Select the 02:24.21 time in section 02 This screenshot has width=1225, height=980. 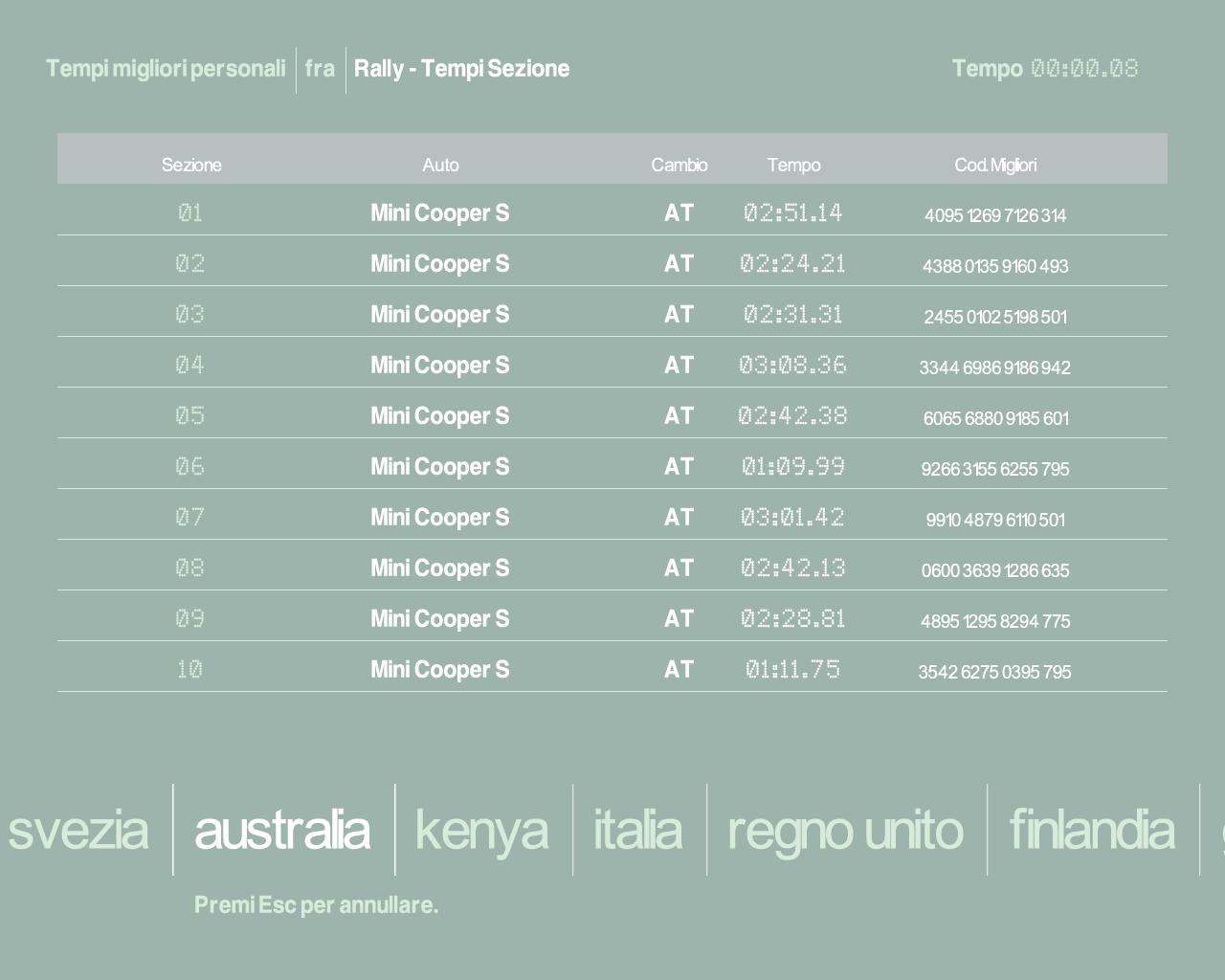pos(792,263)
